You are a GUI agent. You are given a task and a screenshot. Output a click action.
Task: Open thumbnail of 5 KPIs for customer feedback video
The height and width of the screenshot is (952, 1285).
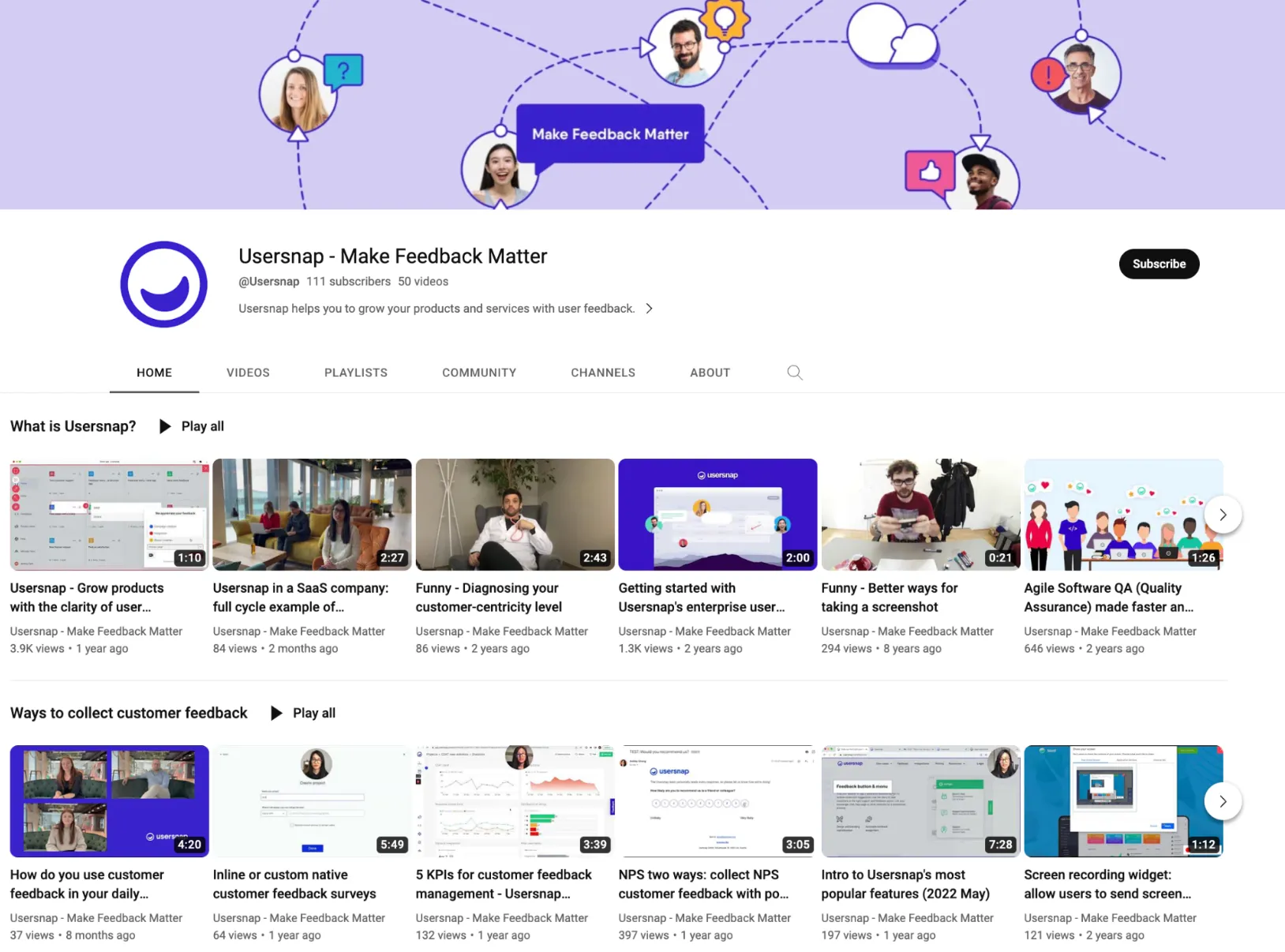coord(515,801)
